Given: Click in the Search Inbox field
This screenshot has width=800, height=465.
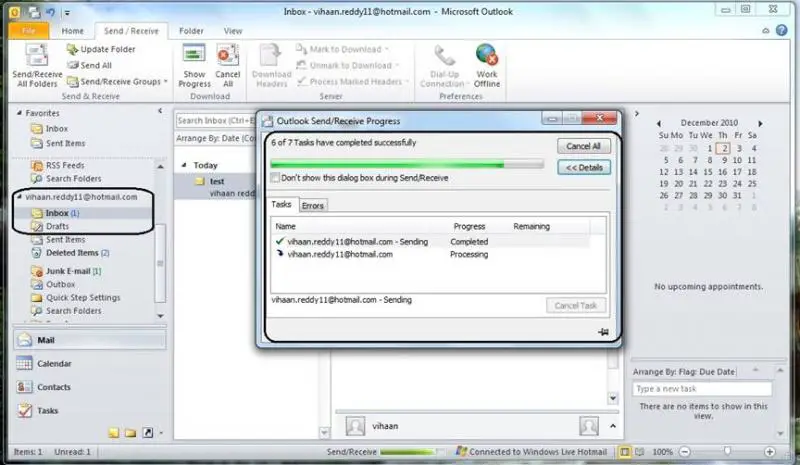Looking at the screenshot, I should click(x=216, y=121).
